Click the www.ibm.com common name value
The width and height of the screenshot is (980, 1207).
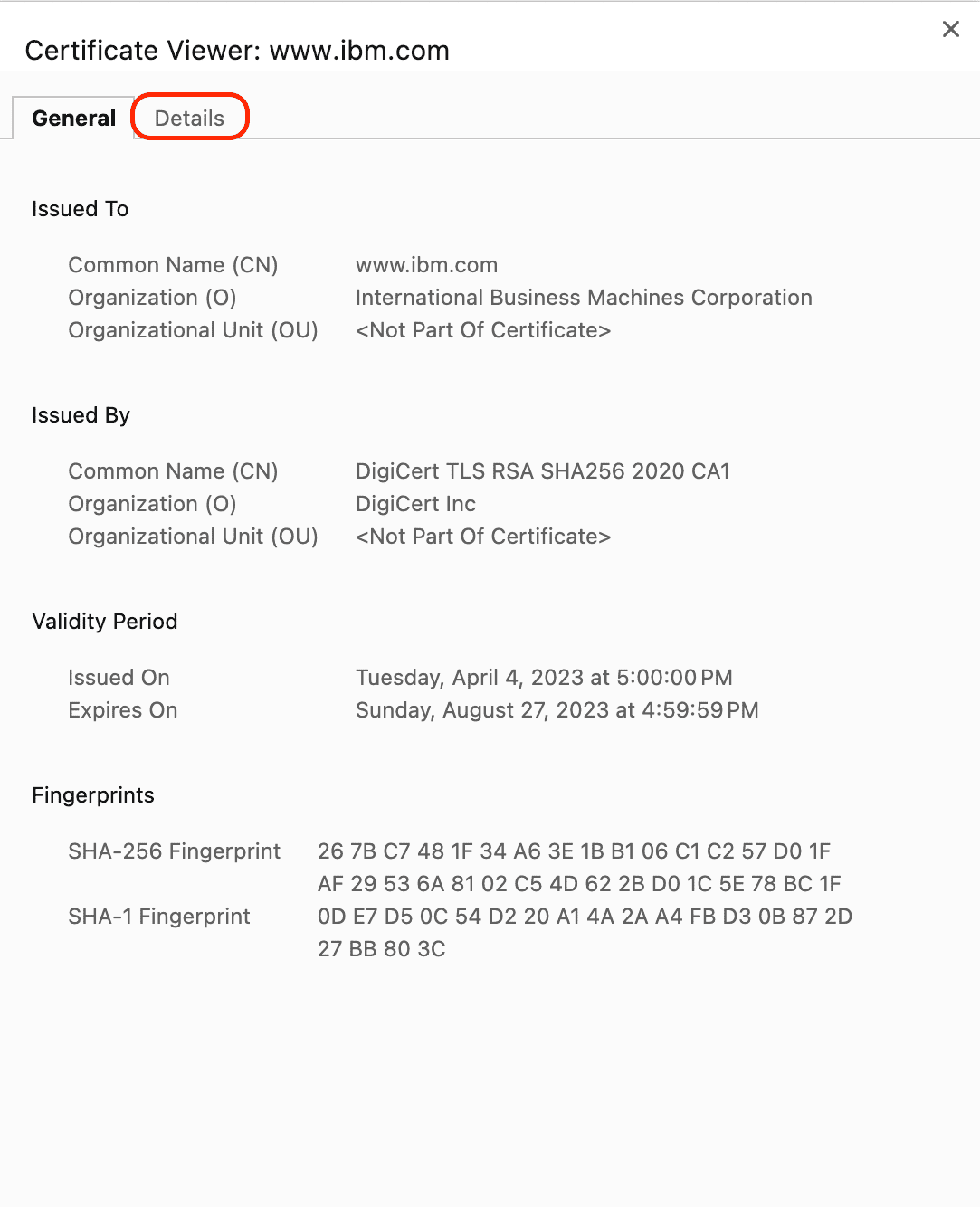[426, 265]
